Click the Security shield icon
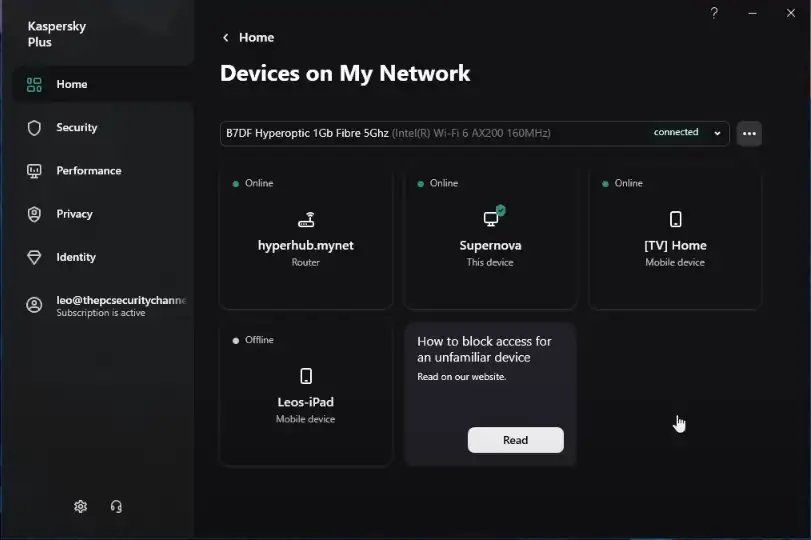The height and width of the screenshot is (540, 811). pyautogui.click(x=34, y=128)
